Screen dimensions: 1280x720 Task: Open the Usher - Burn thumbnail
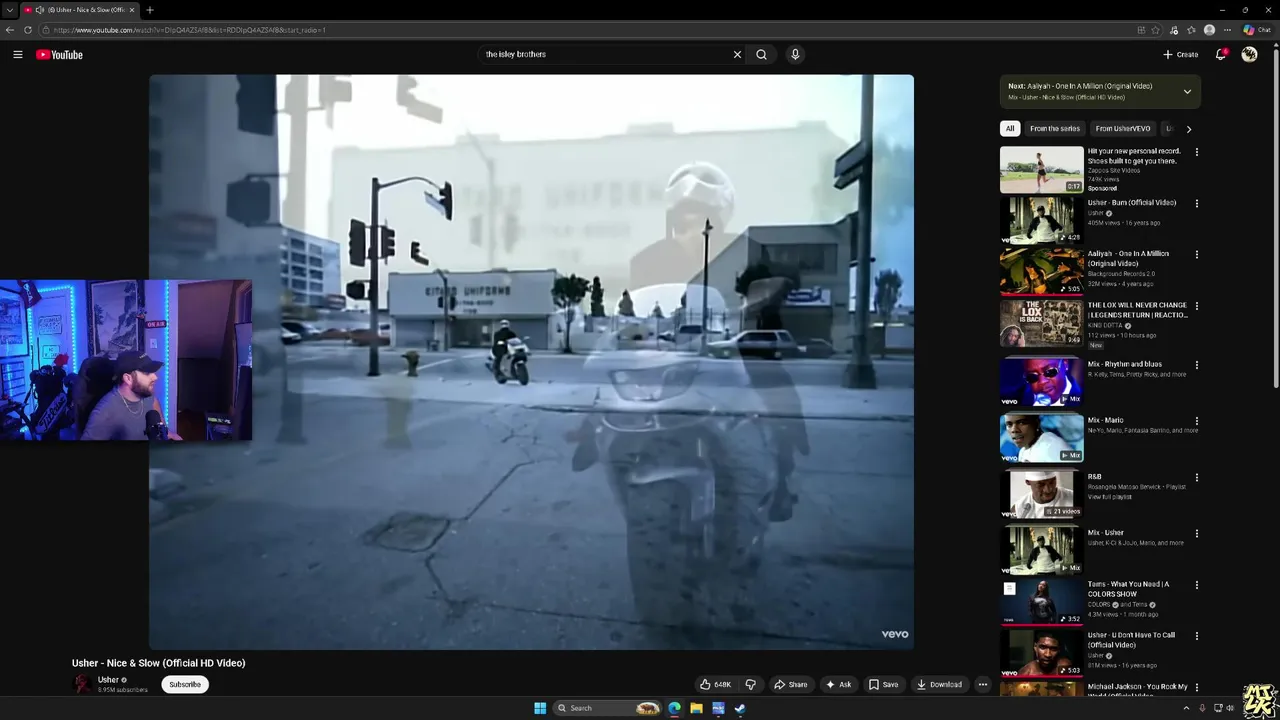(x=1041, y=220)
